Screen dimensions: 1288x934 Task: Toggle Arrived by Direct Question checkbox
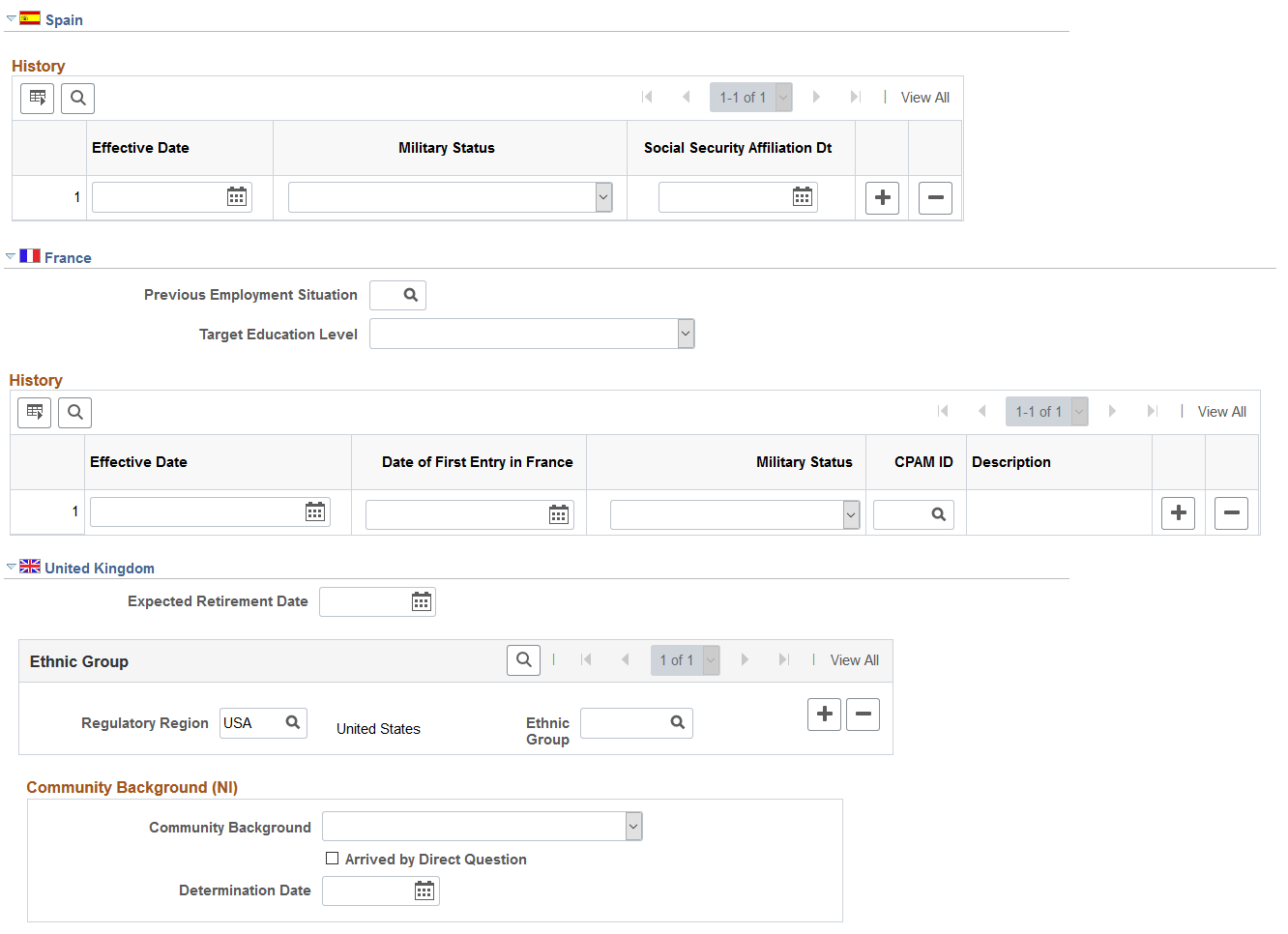pyautogui.click(x=333, y=859)
